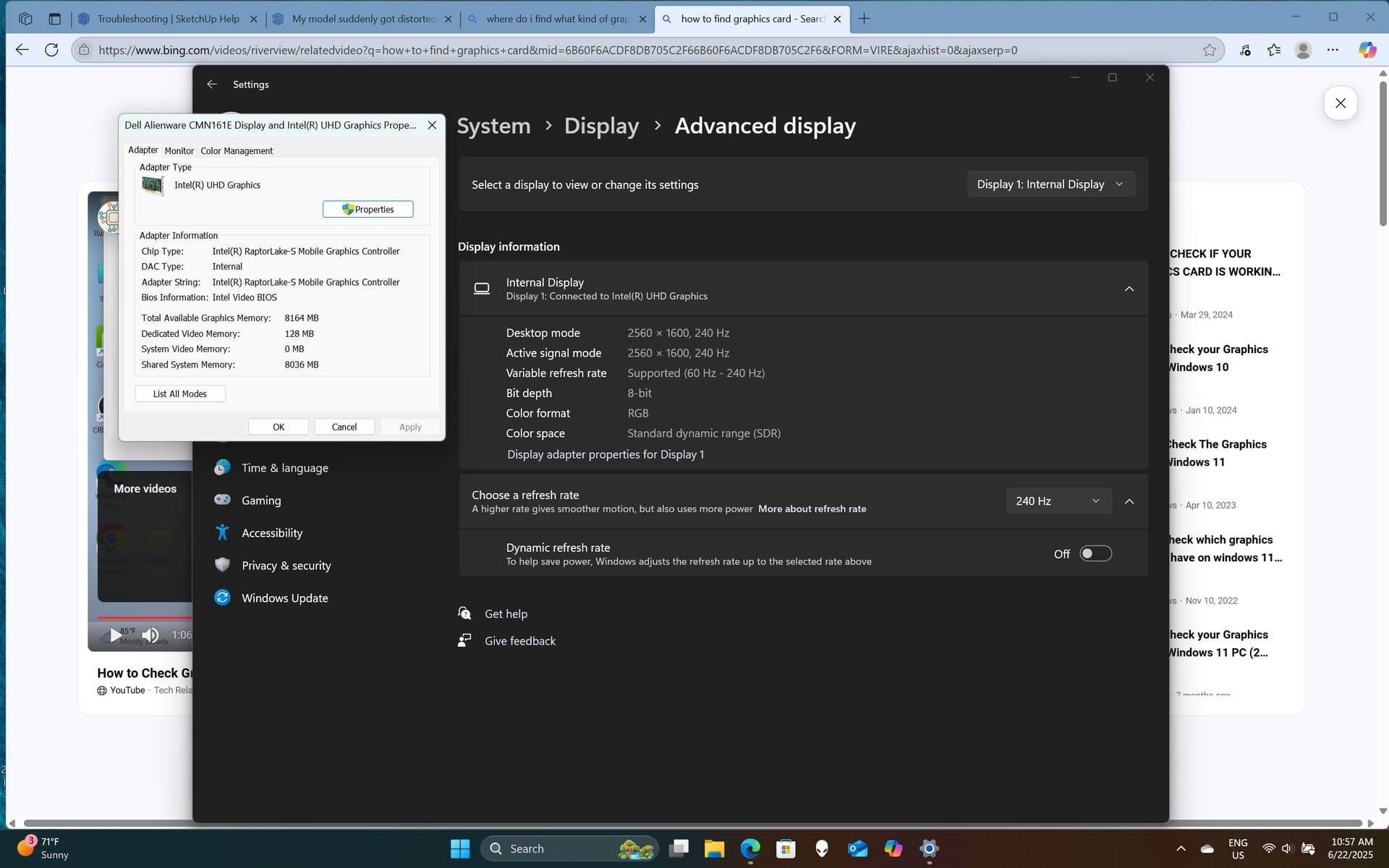Screen dimensions: 1389x868
Task: Switch to where do i find graphics tab
Action: tap(558, 19)
